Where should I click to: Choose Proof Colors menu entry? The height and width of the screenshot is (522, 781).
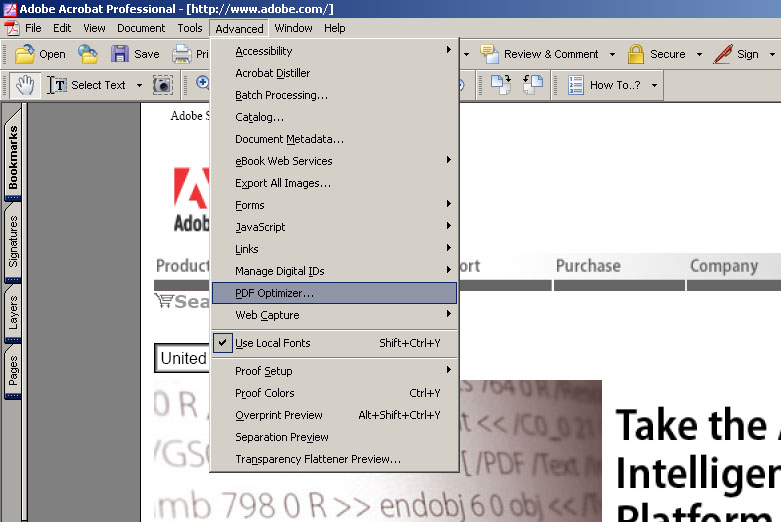[x=334, y=393]
